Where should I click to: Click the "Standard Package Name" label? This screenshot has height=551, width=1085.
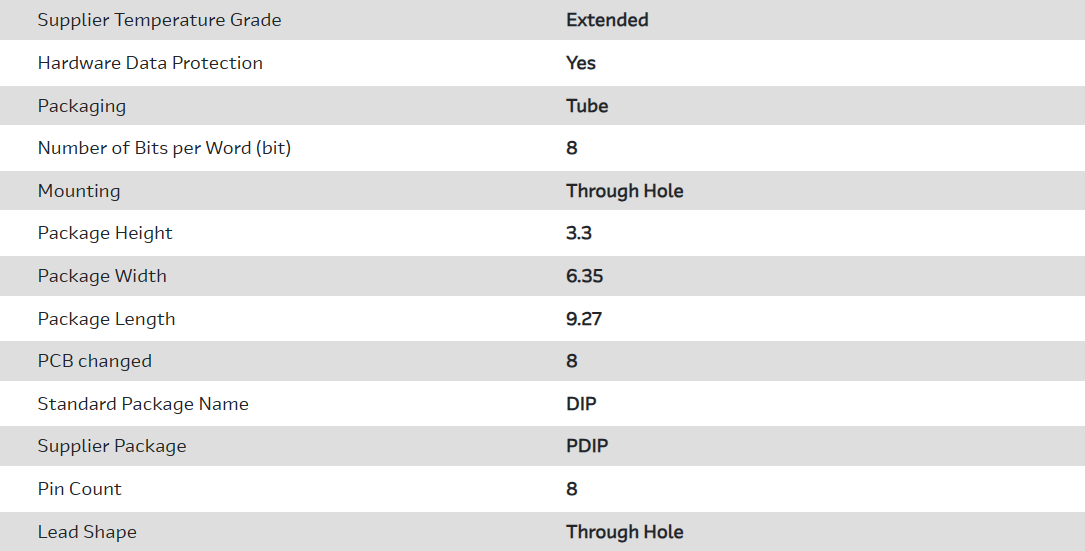point(143,404)
